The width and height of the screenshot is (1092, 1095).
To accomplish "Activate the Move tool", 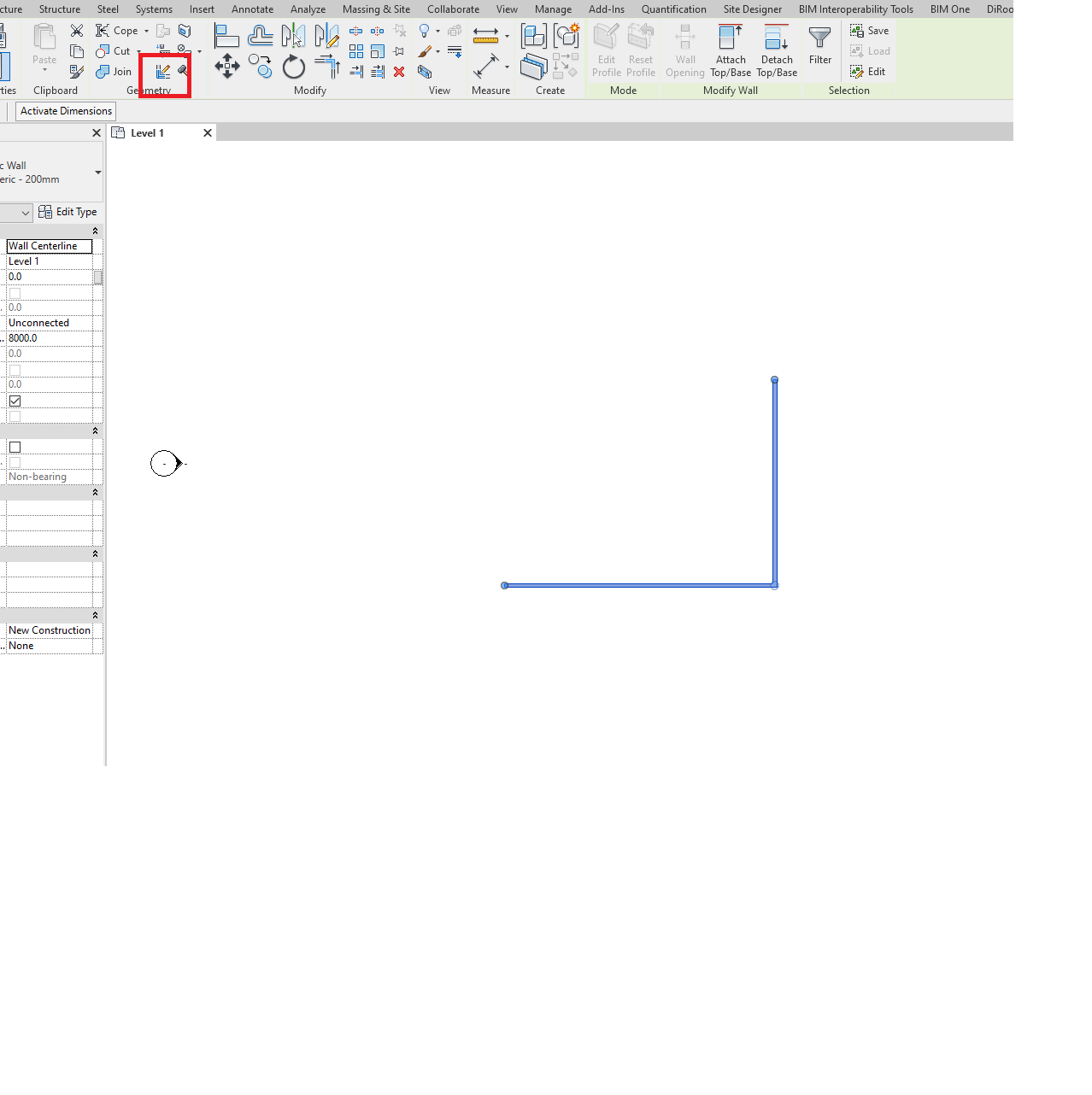I will pos(226,66).
